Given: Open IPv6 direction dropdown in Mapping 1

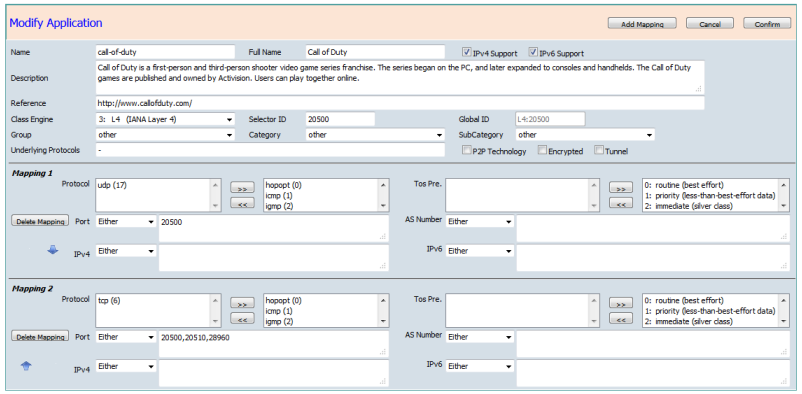Looking at the screenshot, I should 479,251.
